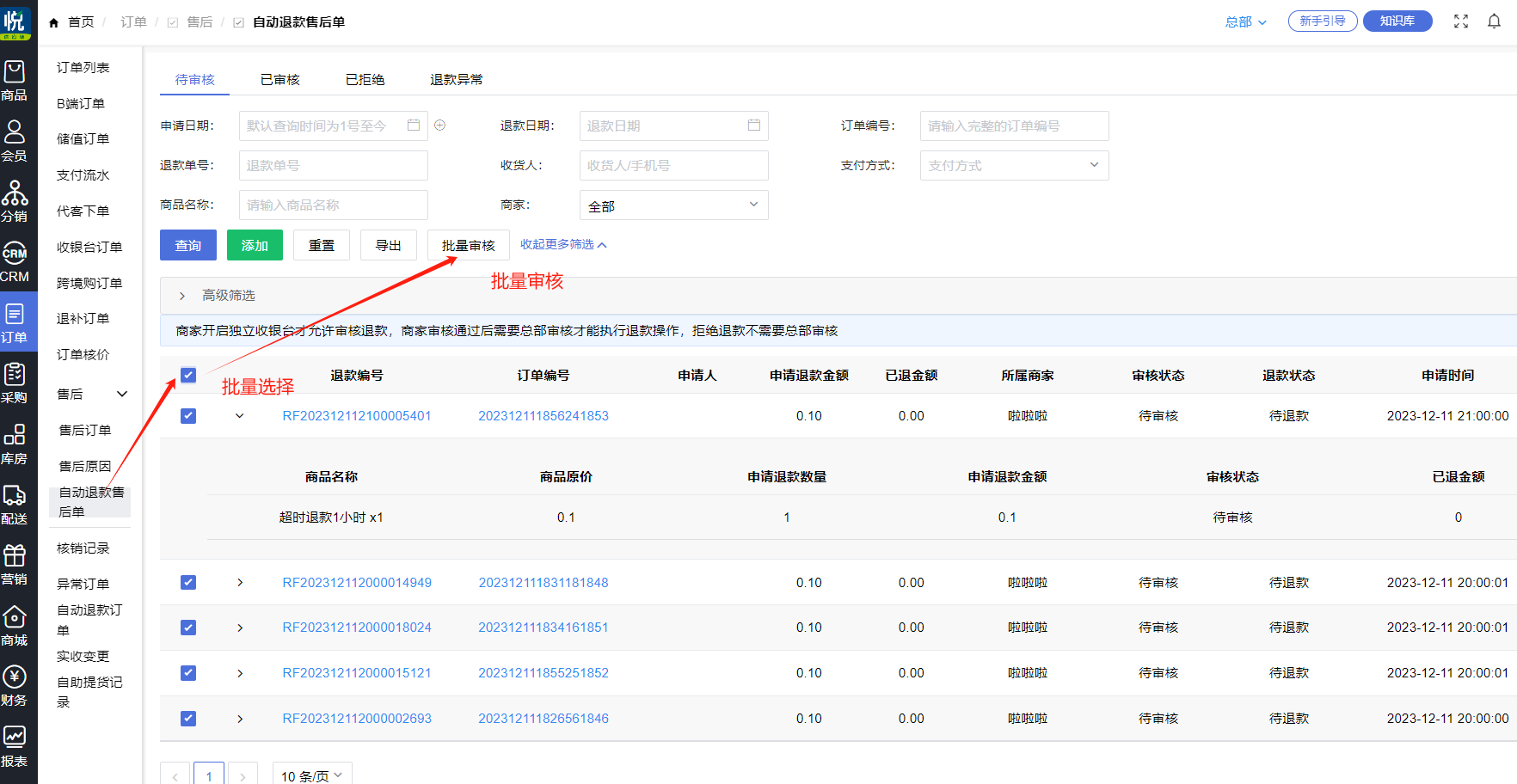The height and width of the screenshot is (784, 1517).
Task: Collapse details of row RF202312112100005401
Action: (x=240, y=416)
